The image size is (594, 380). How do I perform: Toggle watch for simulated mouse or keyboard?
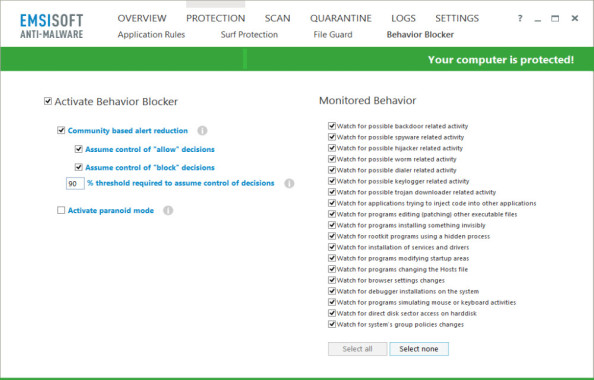coord(332,302)
